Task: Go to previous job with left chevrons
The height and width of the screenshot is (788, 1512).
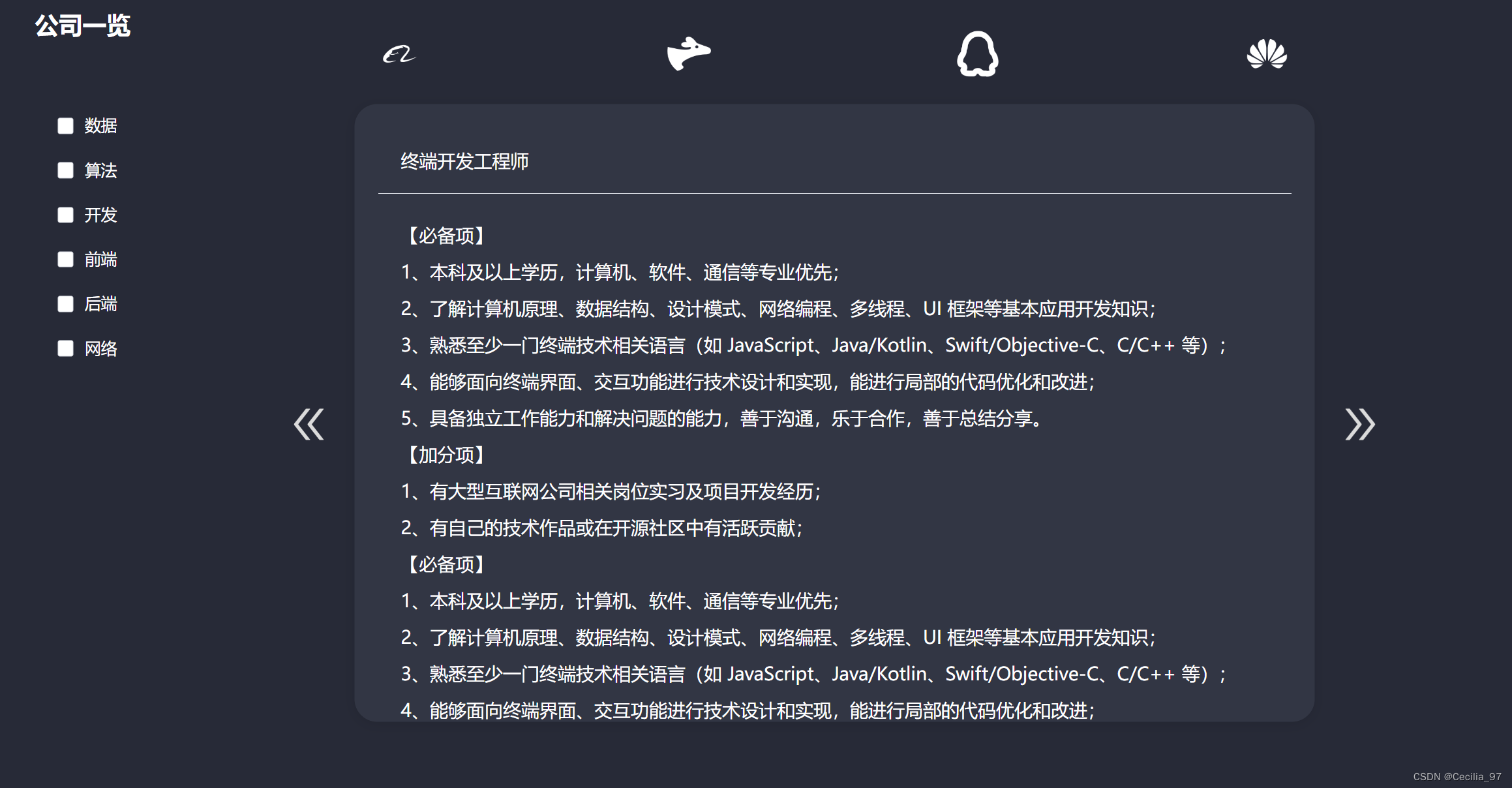Action: (309, 425)
